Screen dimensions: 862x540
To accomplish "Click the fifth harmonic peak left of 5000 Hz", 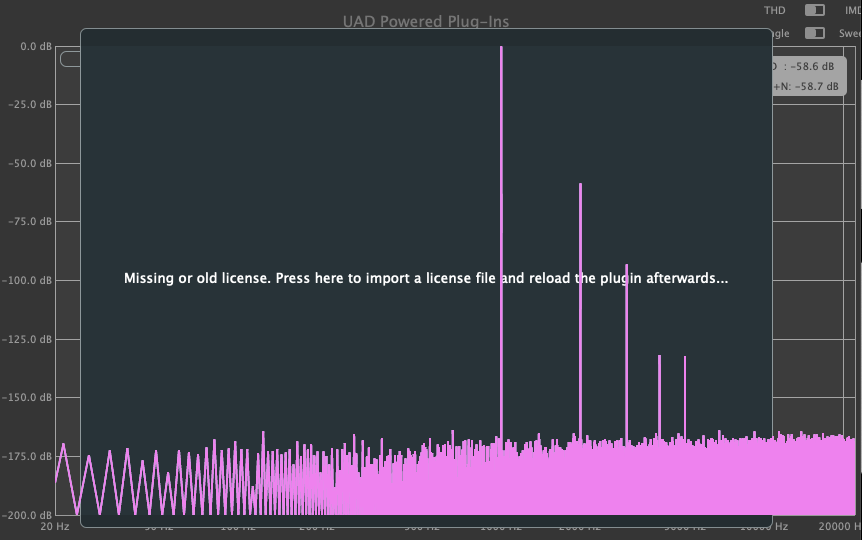I will (685, 392).
